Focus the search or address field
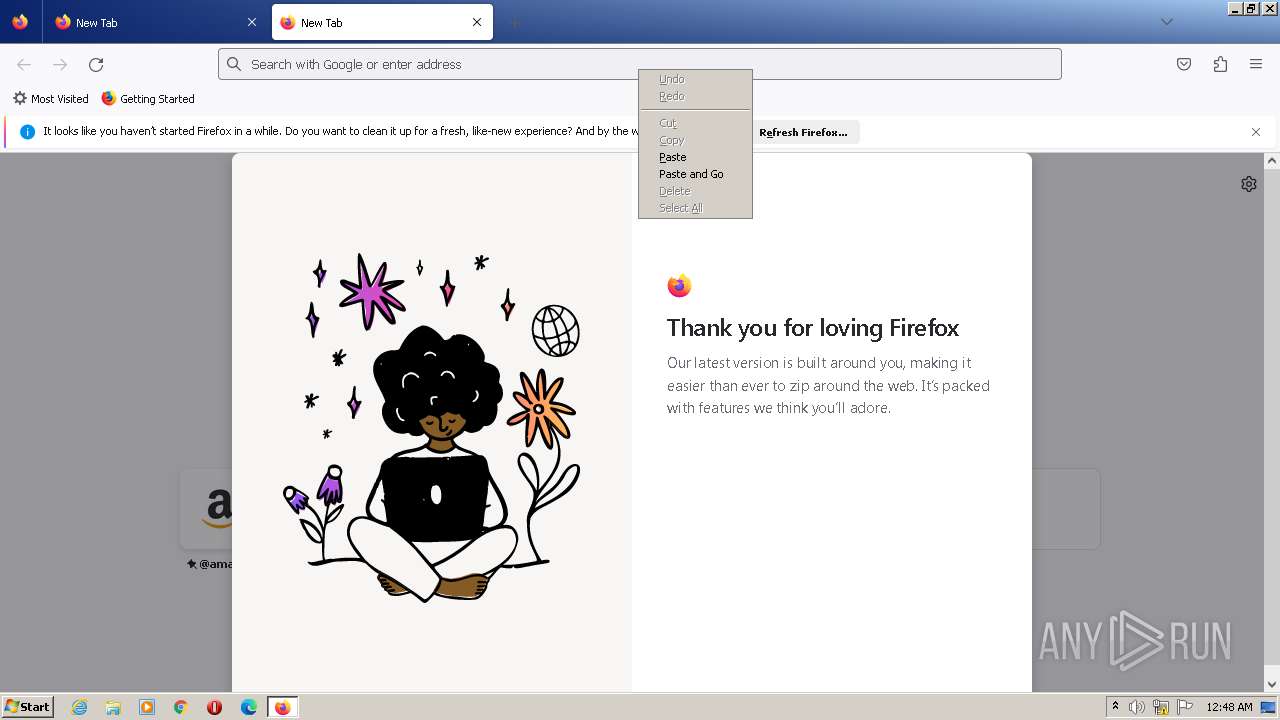Viewport: 1280px width, 720px height. coord(640,64)
